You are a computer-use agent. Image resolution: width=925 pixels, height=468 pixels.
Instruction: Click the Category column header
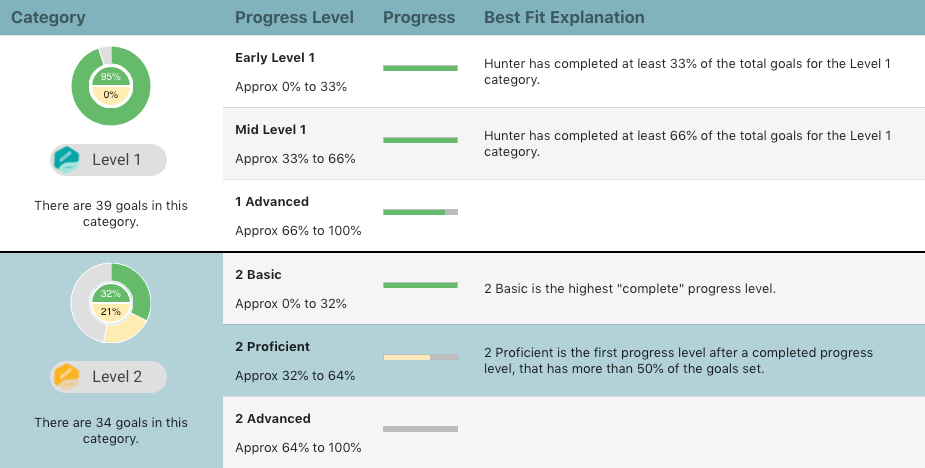48,18
